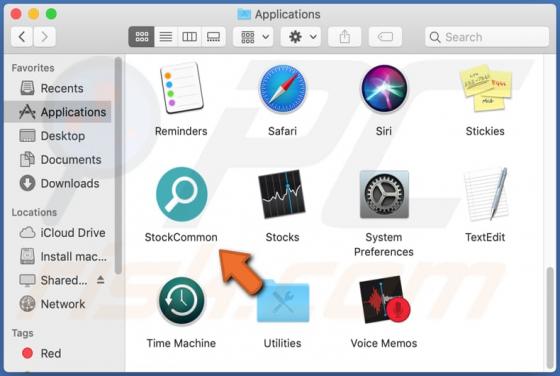Viewport: 560px width, 376px height.
Task: Click the "Utilities" name label
Action: click(282, 344)
